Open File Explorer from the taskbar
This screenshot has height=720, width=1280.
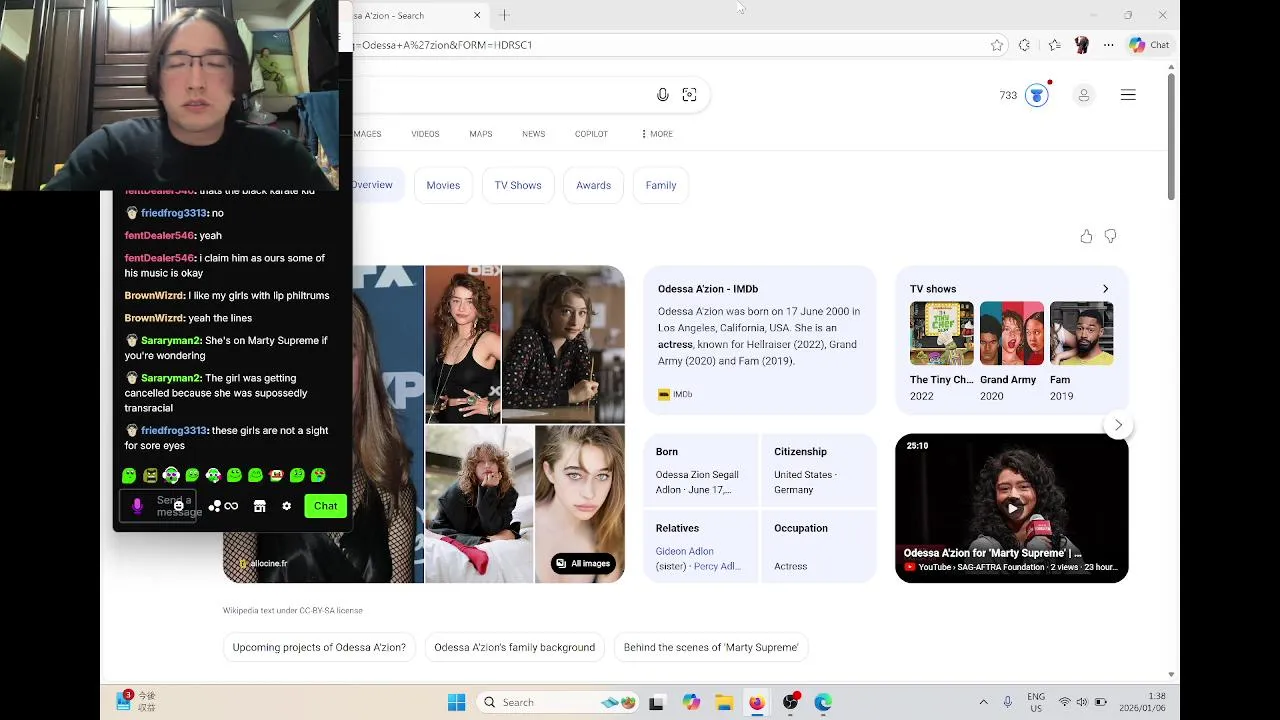coord(723,702)
